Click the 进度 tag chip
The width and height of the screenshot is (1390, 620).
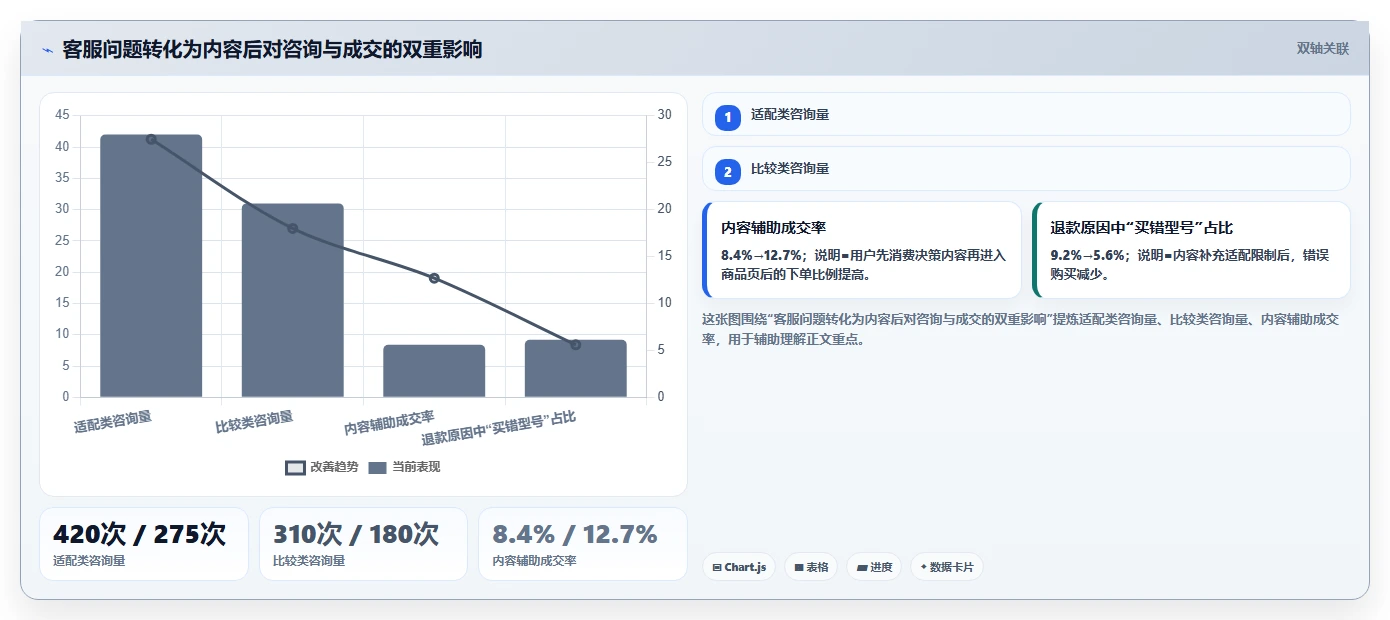click(874, 567)
